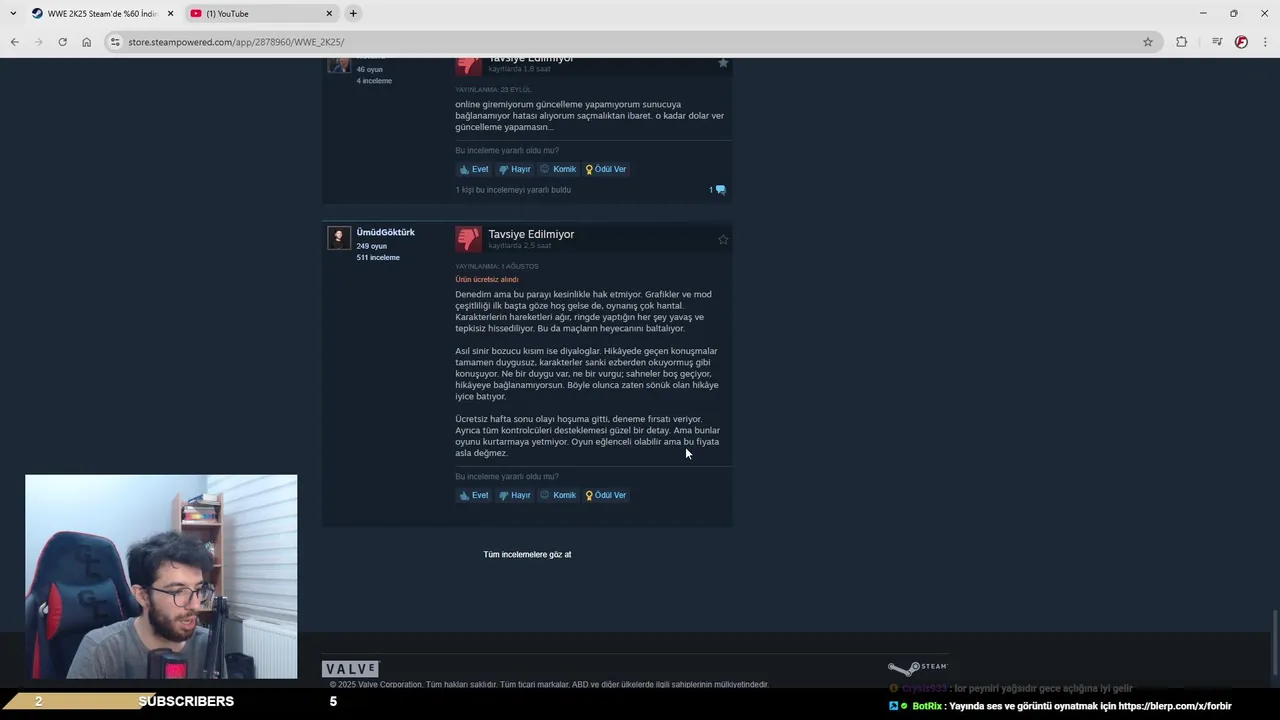This screenshot has width=1280, height=720.
Task: Click '1 kişi bu incelemeyi yararlı buldu' text
Action: [513, 190]
